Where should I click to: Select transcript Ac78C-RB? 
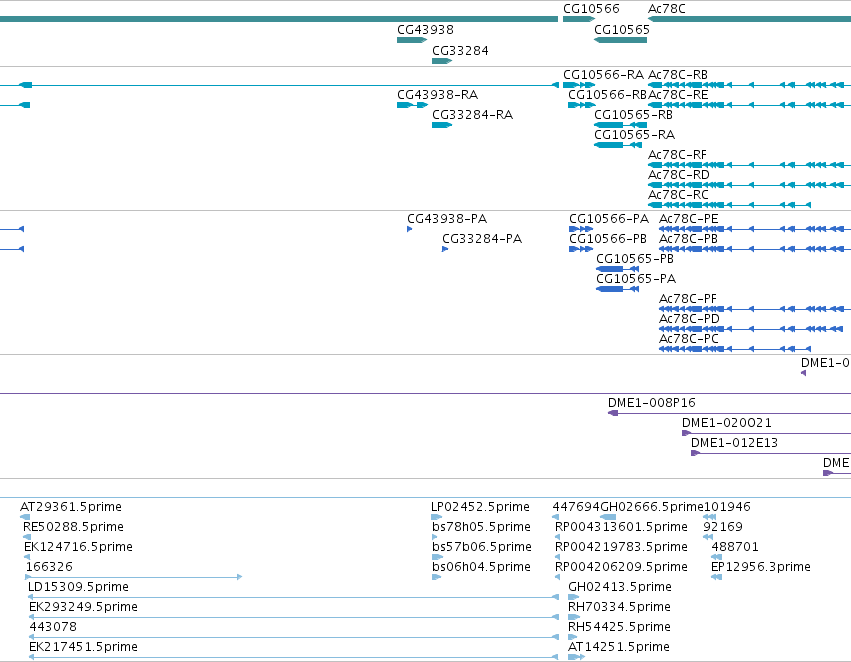click(678, 75)
